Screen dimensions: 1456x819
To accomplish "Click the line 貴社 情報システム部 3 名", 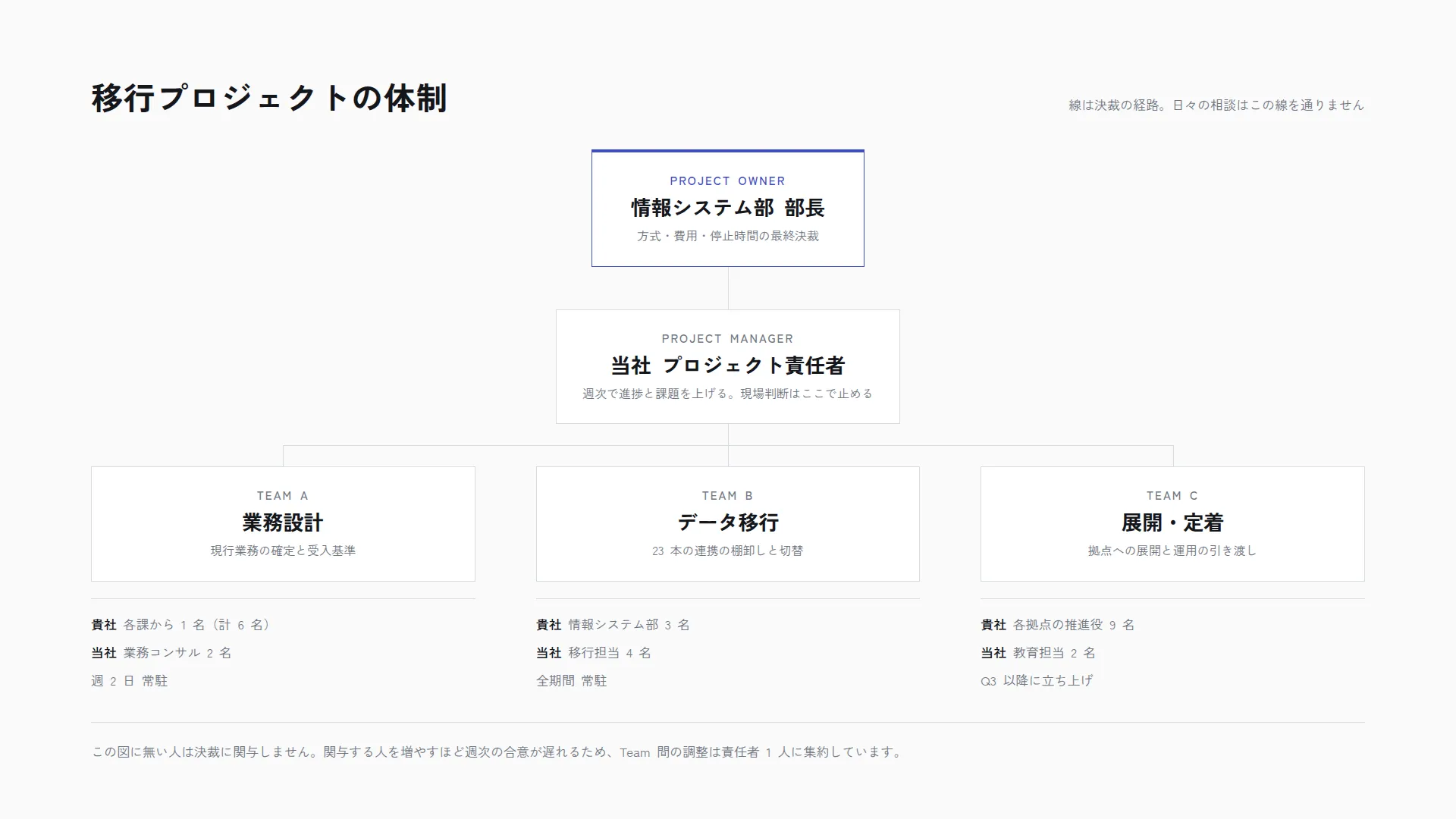I will tap(613, 625).
